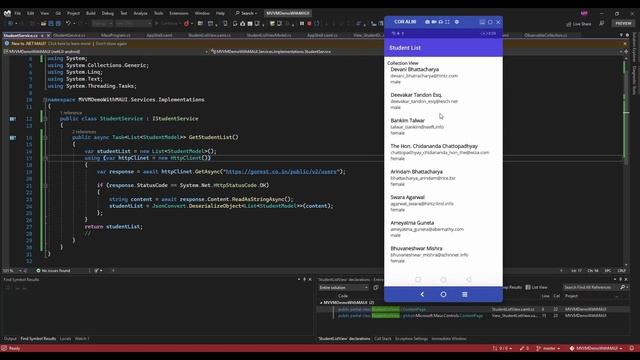The height and width of the screenshot is (360, 640).
Task: Click the Undo toolbar icon
Action: pos(69,24)
